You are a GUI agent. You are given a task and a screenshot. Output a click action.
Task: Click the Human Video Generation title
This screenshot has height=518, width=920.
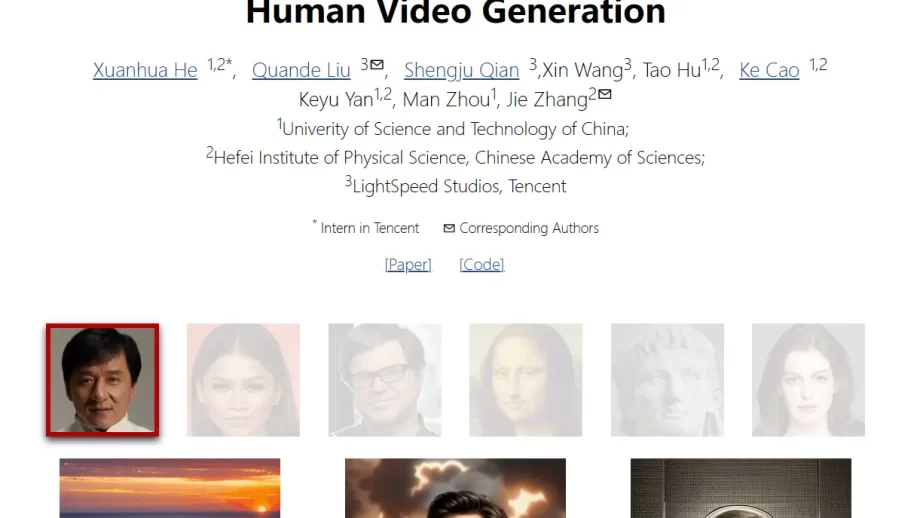point(456,12)
